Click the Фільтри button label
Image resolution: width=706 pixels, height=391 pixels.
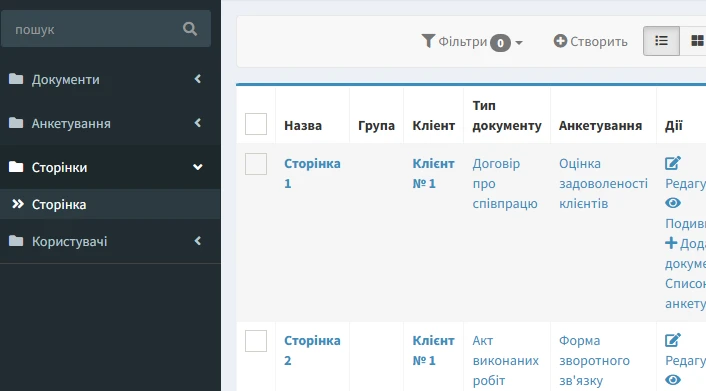[463, 41]
